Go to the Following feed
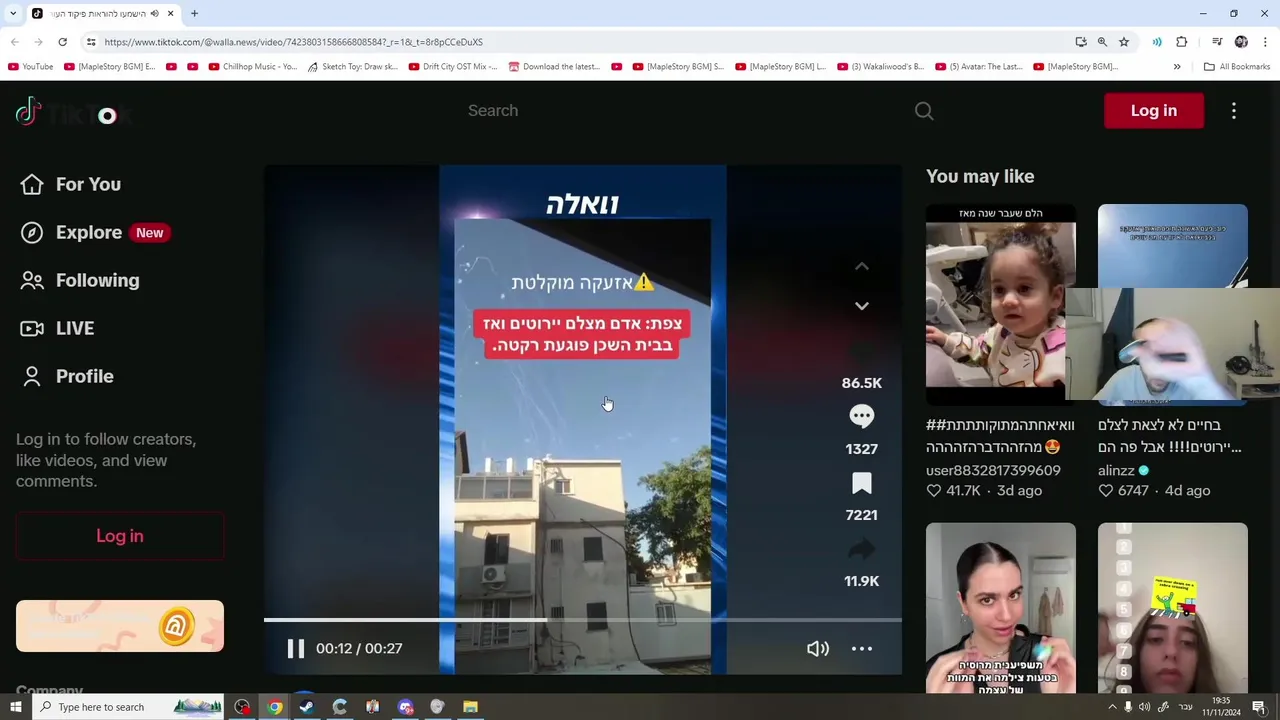1280x720 pixels. click(x=80, y=280)
